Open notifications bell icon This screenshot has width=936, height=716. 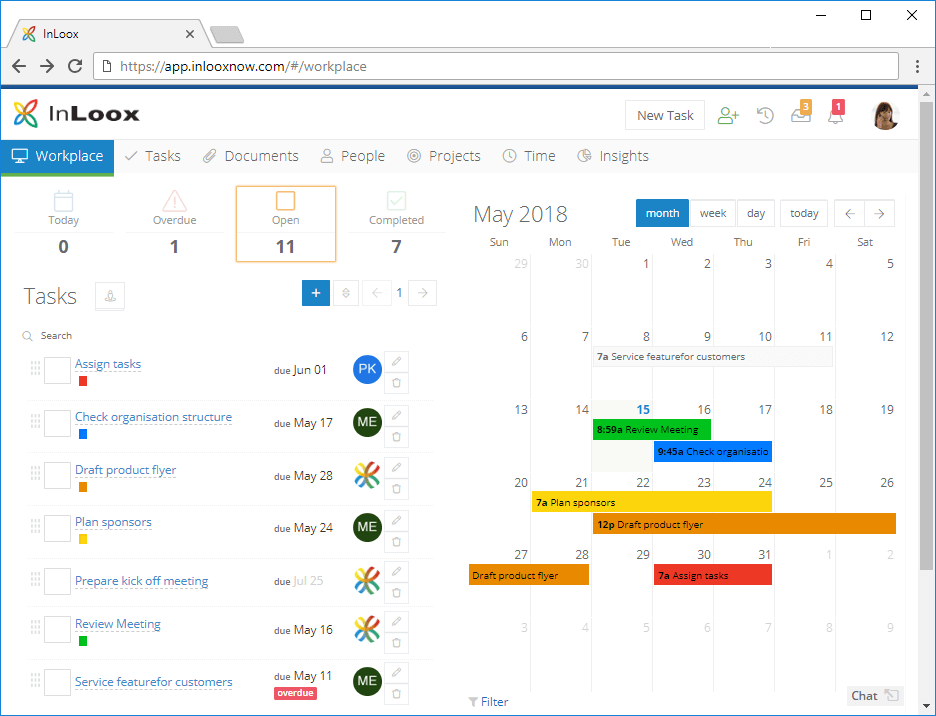point(836,113)
